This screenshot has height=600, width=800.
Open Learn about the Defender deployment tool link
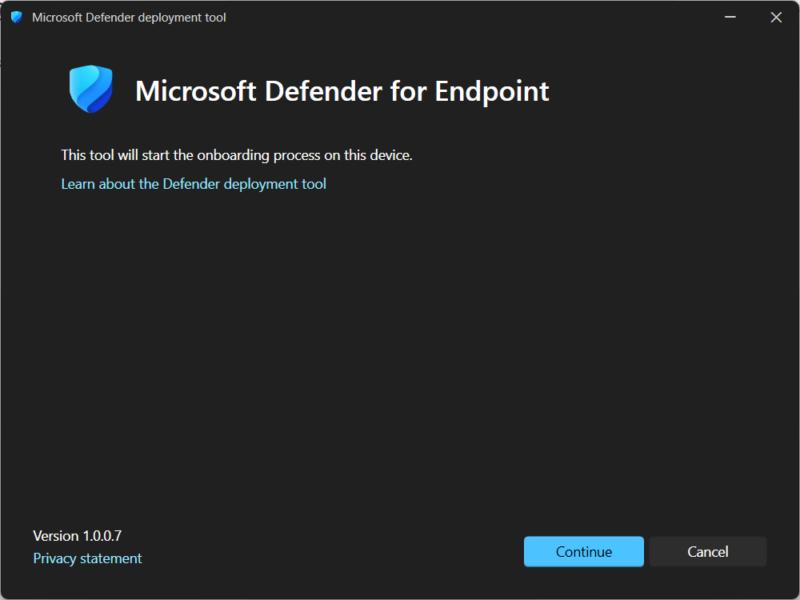point(193,184)
